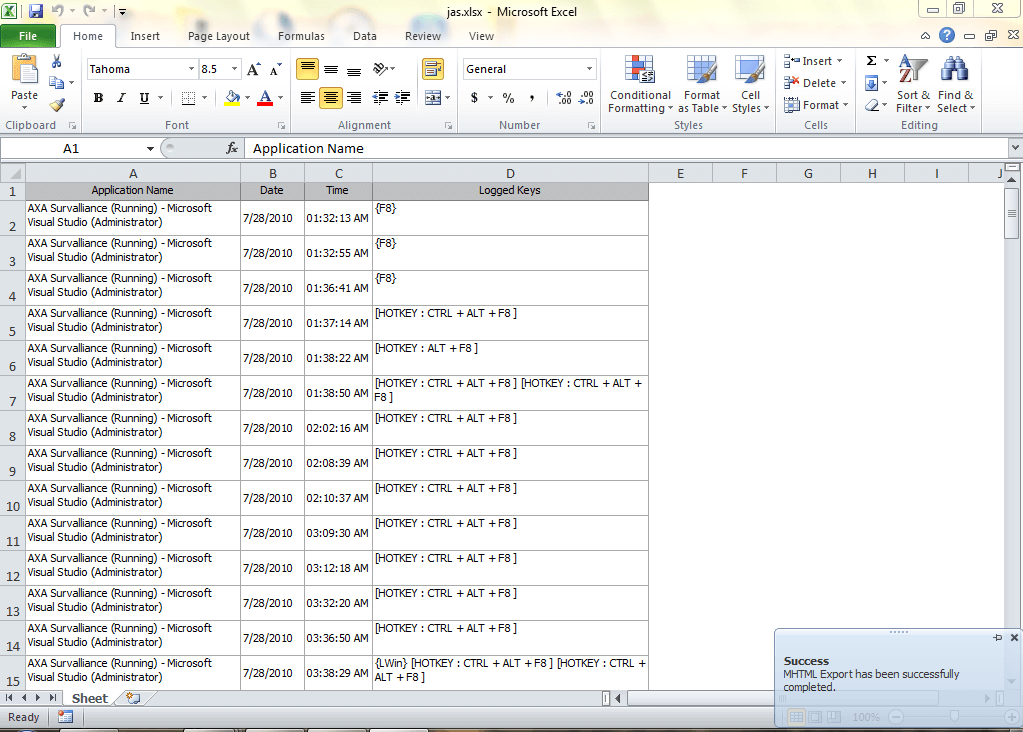Viewport: 1023px width, 732px height.
Task: Click the yellow Fill Color swatch
Action: point(232,98)
